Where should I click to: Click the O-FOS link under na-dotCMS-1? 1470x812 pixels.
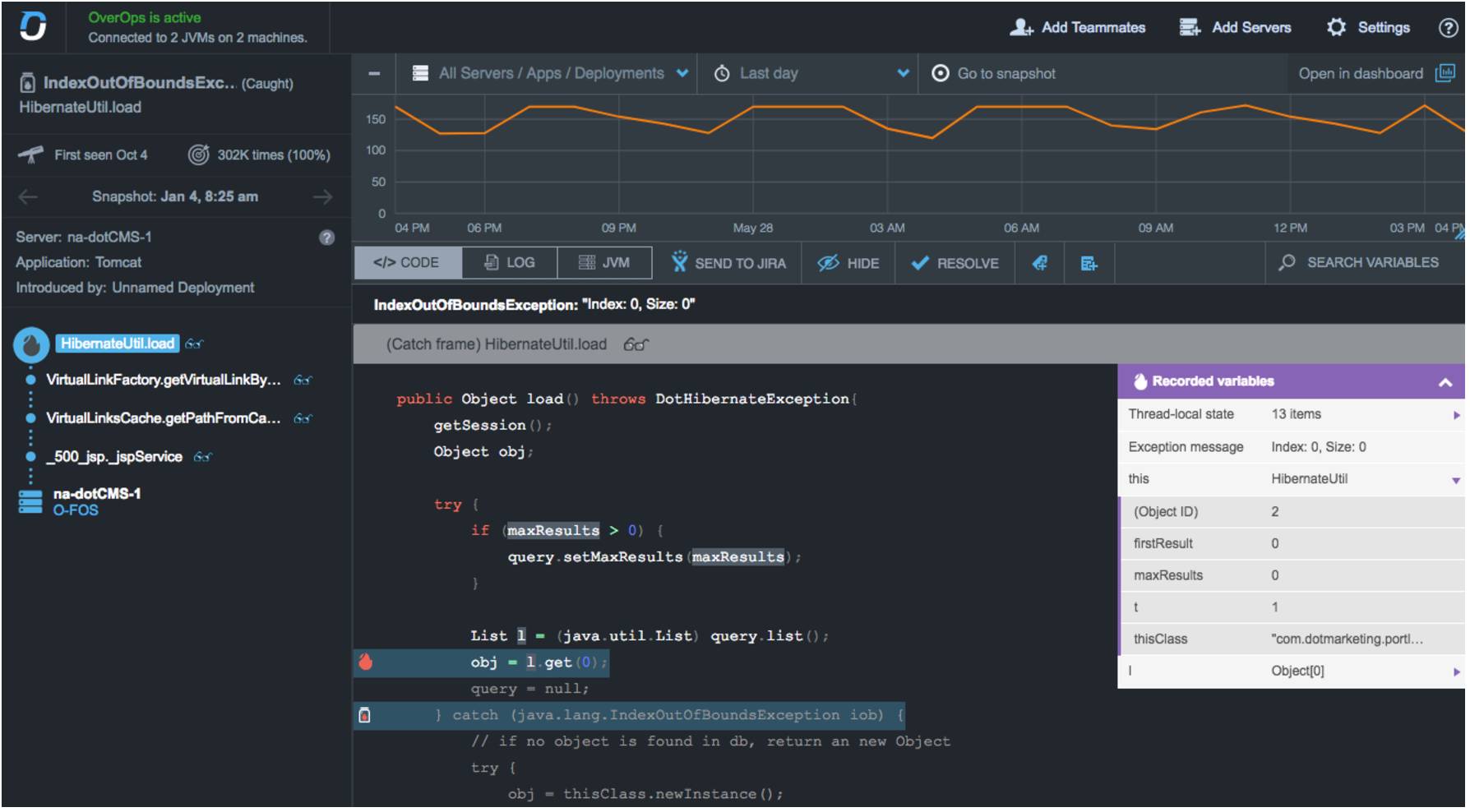pyautogui.click(x=76, y=510)
